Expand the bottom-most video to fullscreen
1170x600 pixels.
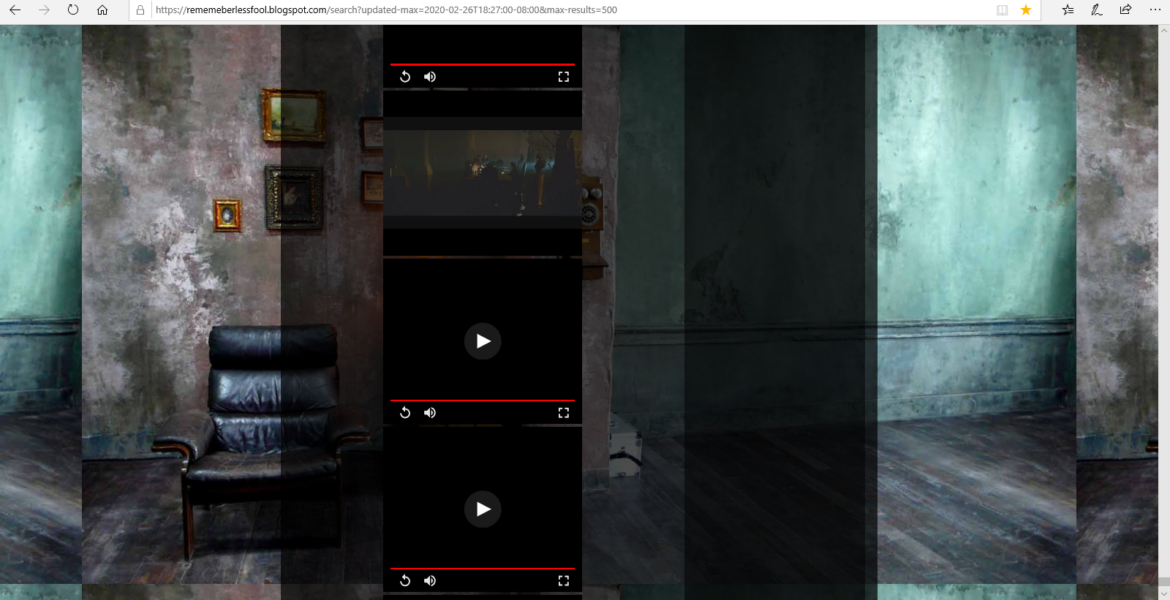pos(563,581)
